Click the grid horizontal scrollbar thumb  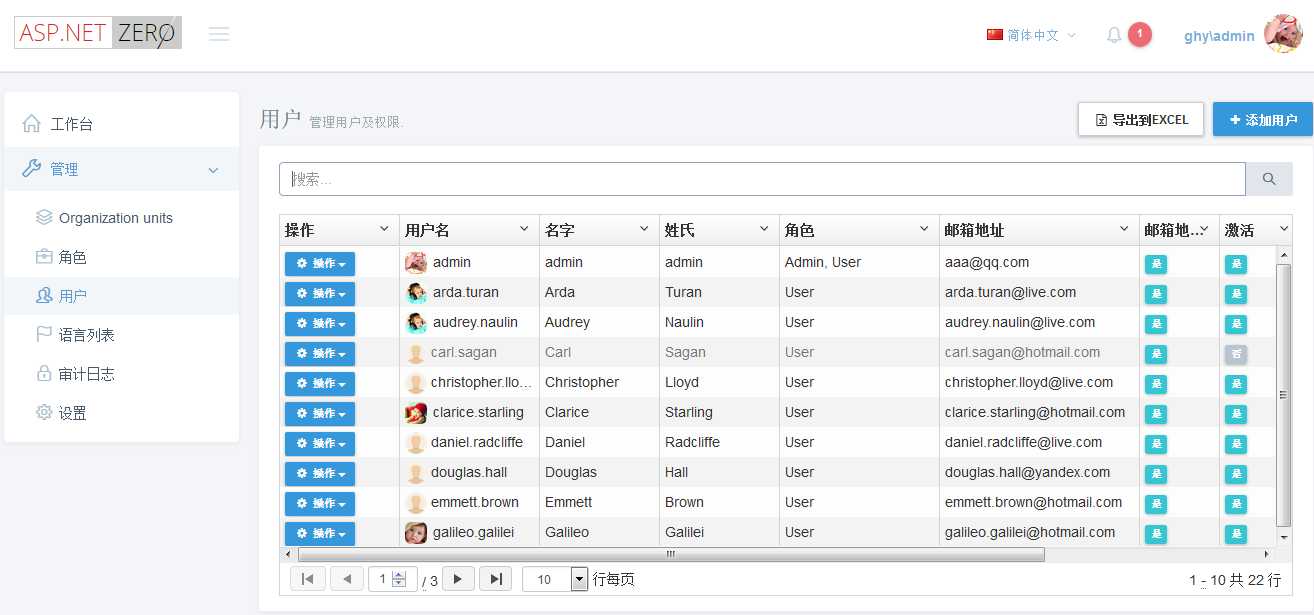pyautogui.click(x=670, y=554)
